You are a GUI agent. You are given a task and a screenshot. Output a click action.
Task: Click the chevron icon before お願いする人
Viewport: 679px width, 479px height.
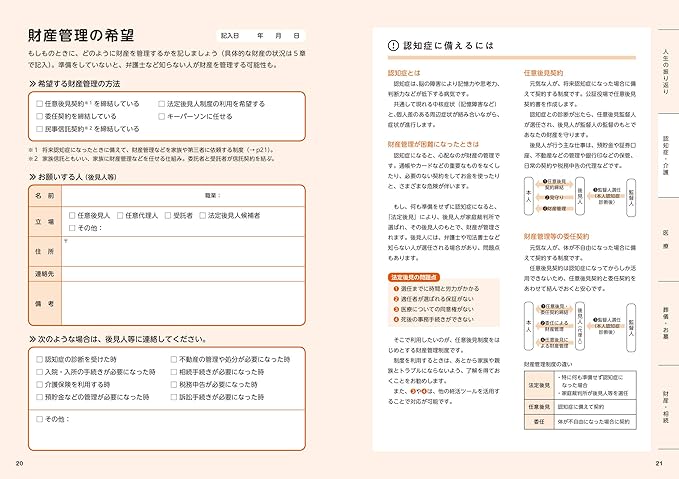pos(32,177)
